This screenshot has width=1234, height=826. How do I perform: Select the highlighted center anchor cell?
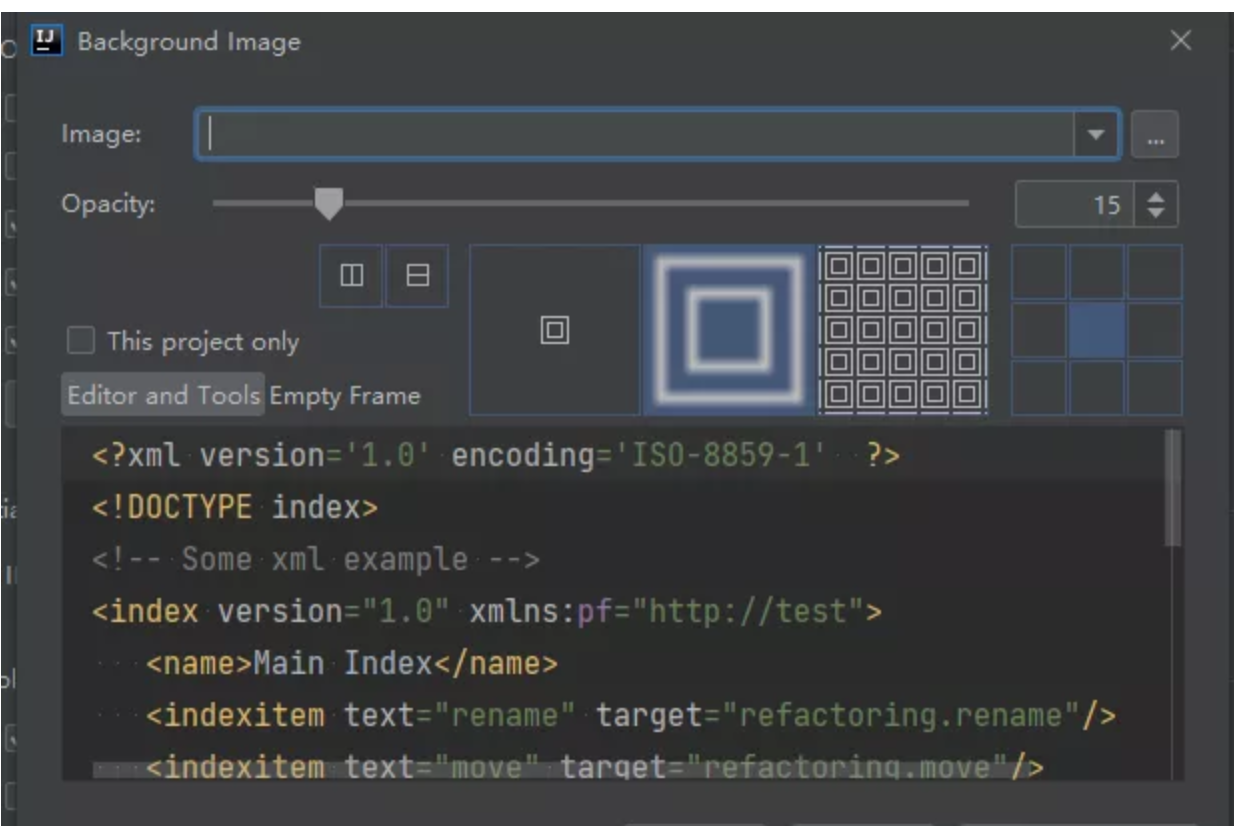tap(1097, 330)
